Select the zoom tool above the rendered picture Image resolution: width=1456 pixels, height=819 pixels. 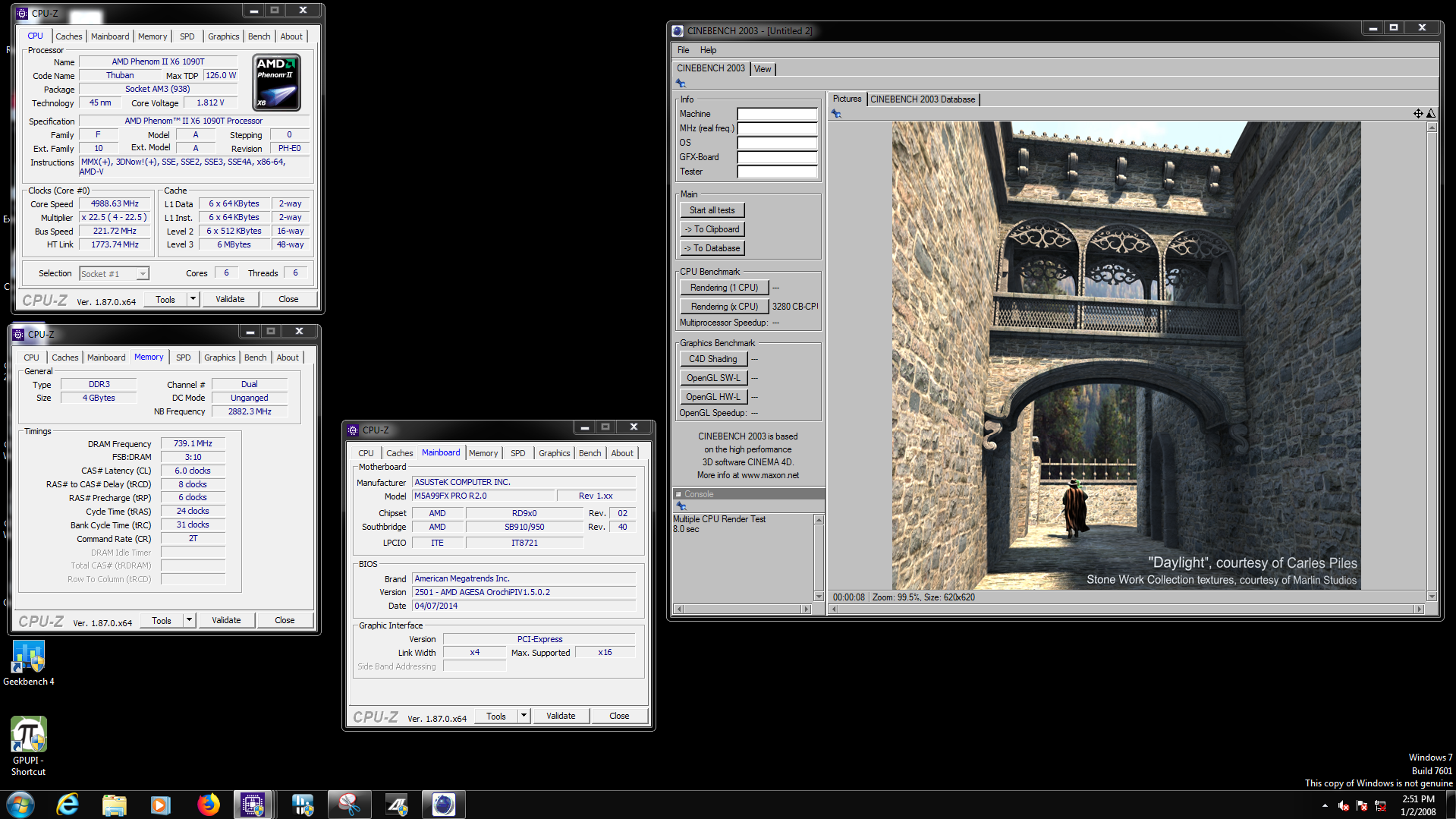tap(1431, 114)
